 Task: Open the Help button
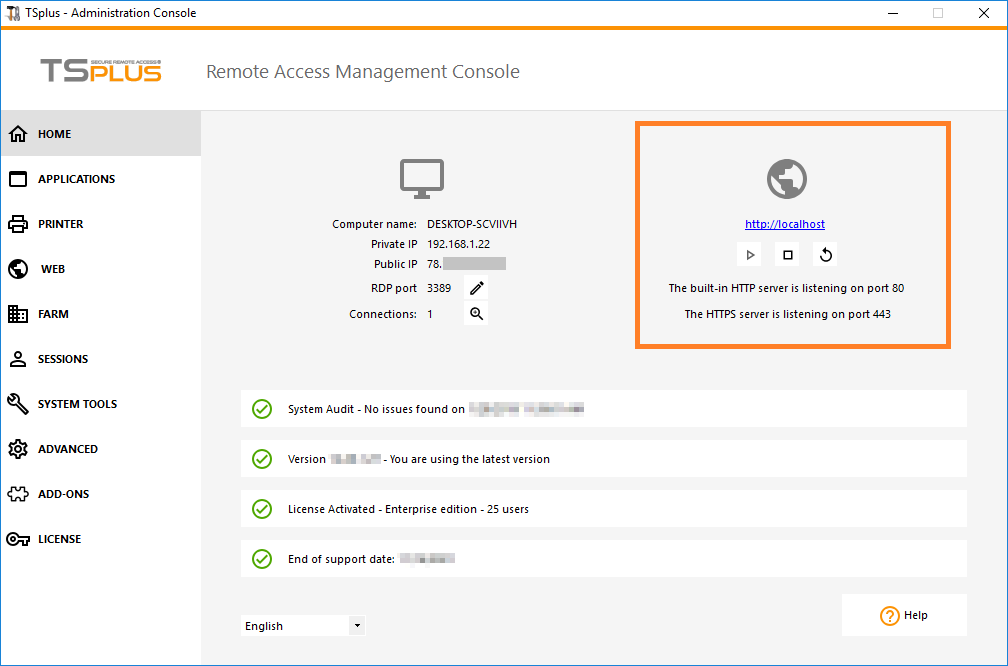pos(904,615)
